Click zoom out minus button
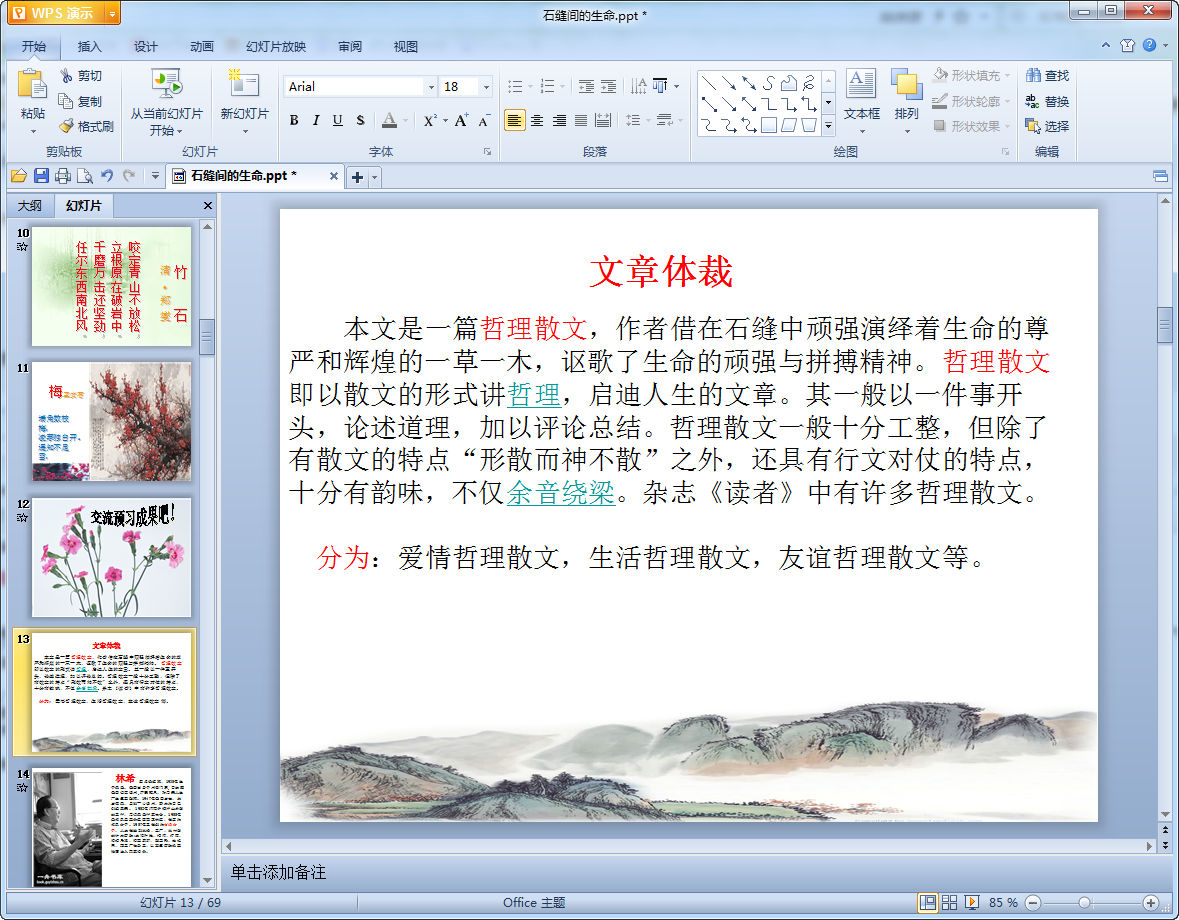The height and width of the screenshot is (920, 1179). [x=1034, y=903]
